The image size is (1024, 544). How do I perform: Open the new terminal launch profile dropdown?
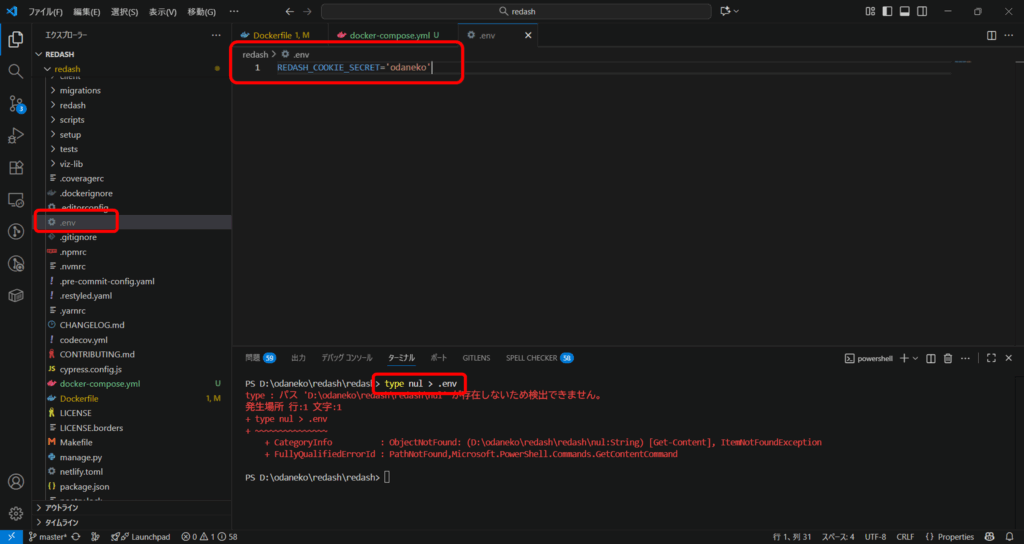pos(915,358)
